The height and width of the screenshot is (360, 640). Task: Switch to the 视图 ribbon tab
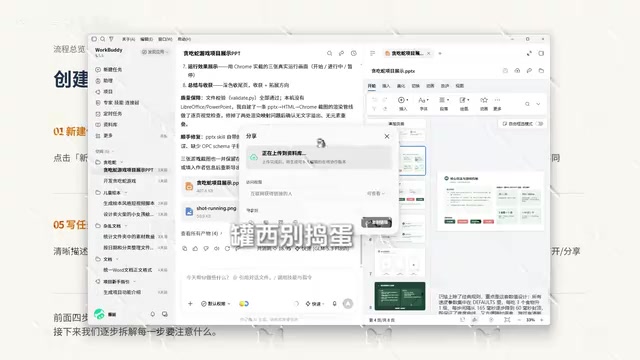[460, 86]
